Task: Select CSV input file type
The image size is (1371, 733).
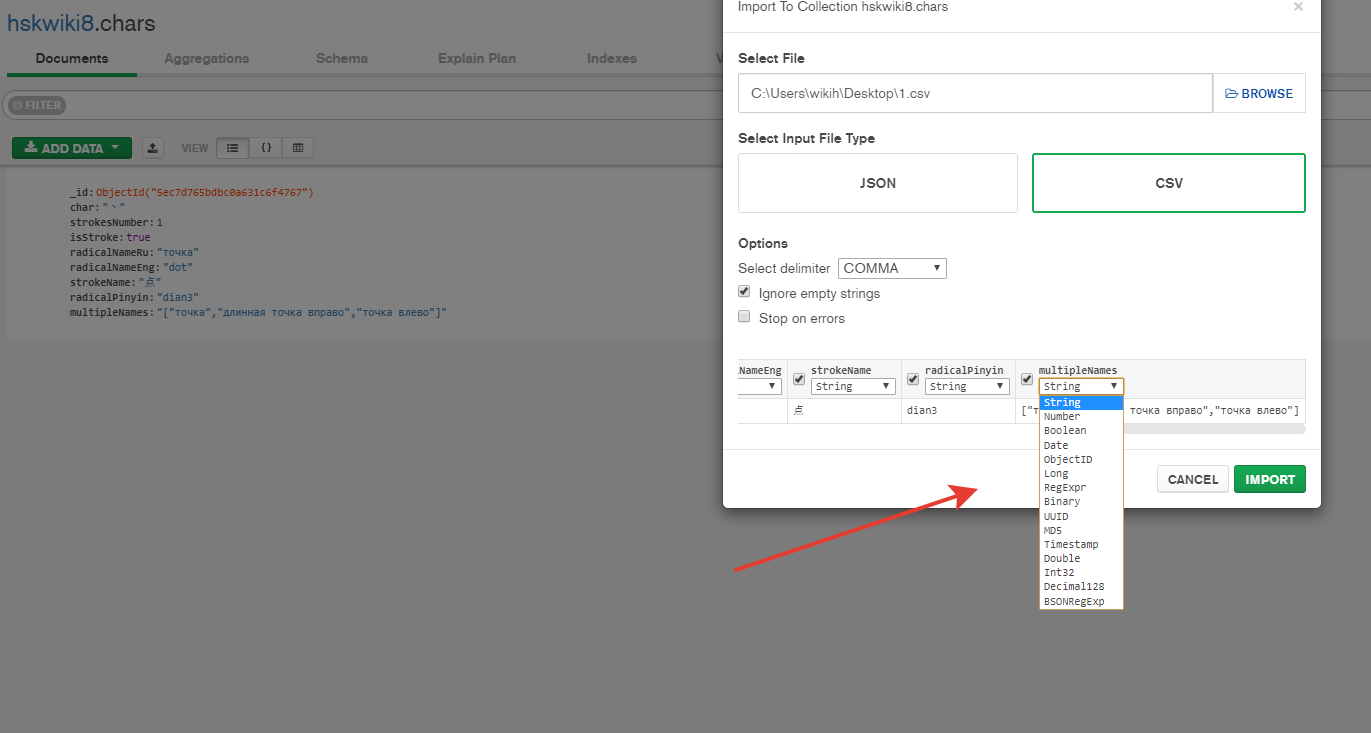Action: [x=1169, y=183]
